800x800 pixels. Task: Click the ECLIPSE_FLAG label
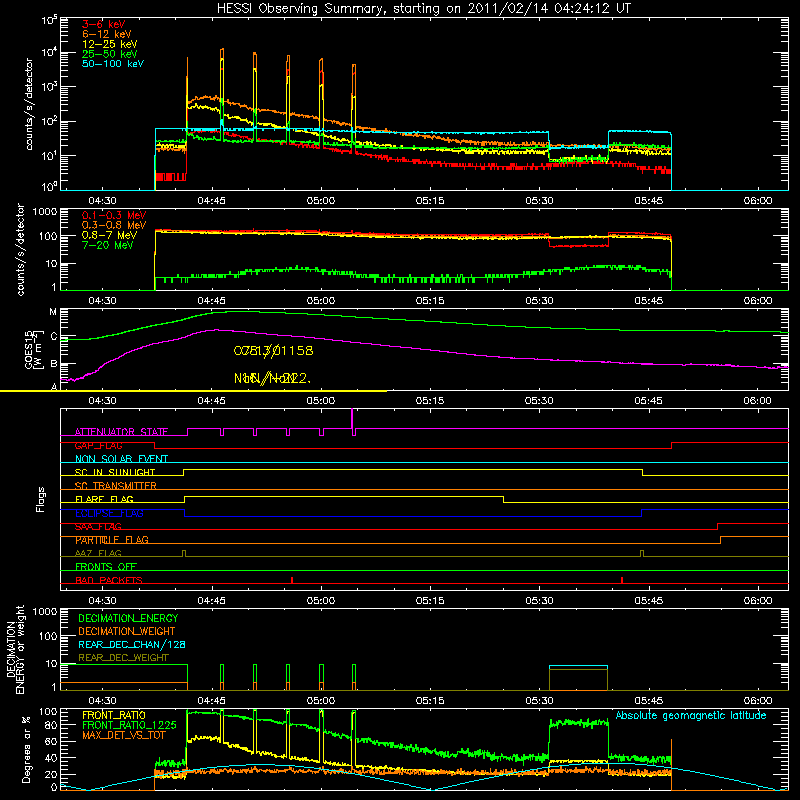pyautogui.click(x=109, y=513)
